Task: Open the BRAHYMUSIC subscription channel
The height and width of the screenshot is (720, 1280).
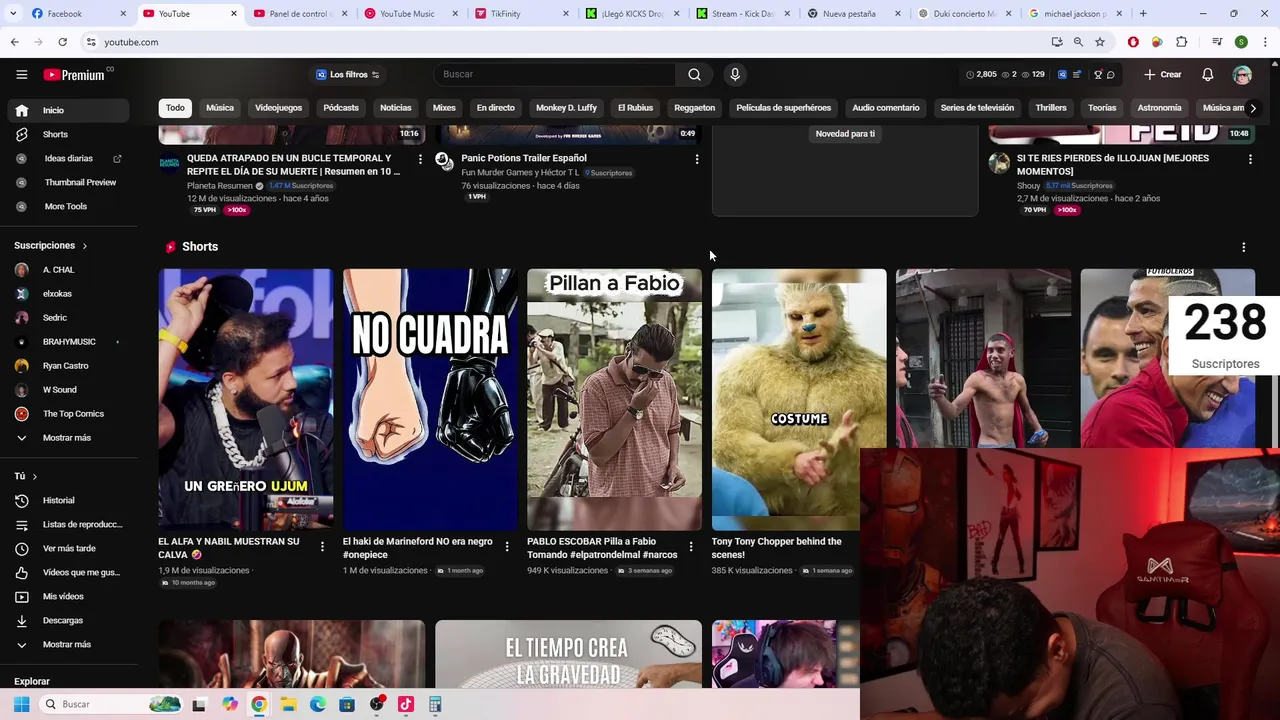Action: pos(70,342)
